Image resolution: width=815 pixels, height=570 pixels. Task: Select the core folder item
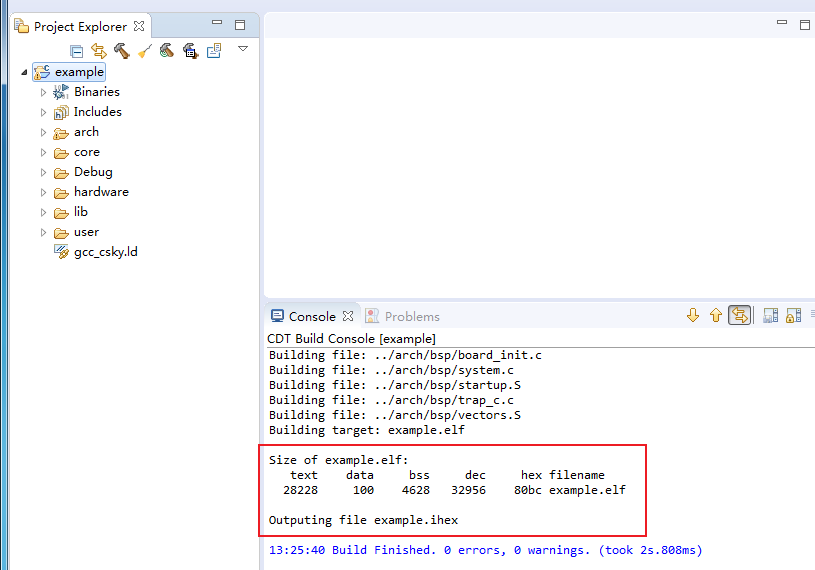click(x=87, y=152)
